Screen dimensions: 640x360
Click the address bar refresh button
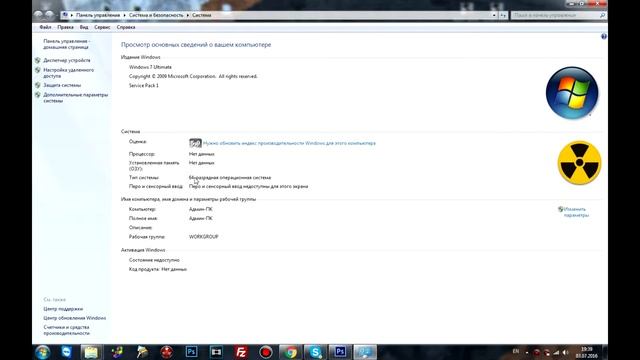click(x=503, y=15)
